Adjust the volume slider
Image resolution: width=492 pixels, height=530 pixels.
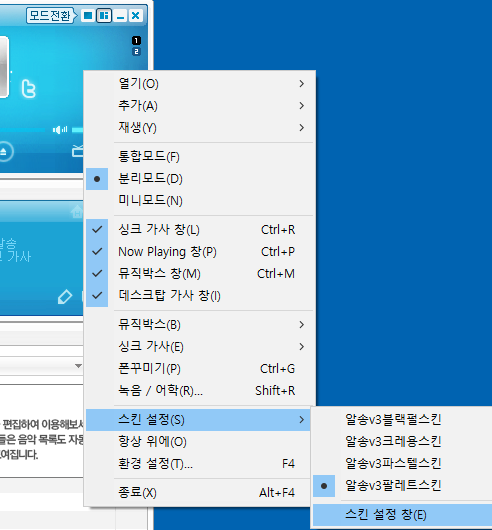pos(77,129)
